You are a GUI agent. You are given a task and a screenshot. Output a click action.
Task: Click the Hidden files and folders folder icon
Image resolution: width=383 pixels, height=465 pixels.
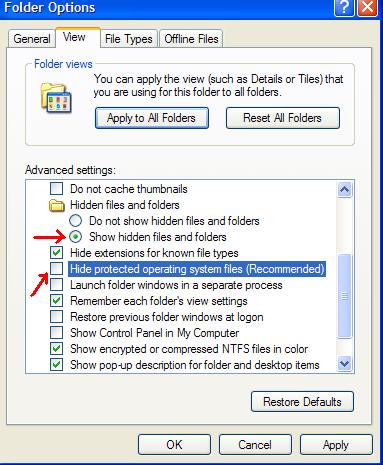click(x=57, y=205)
